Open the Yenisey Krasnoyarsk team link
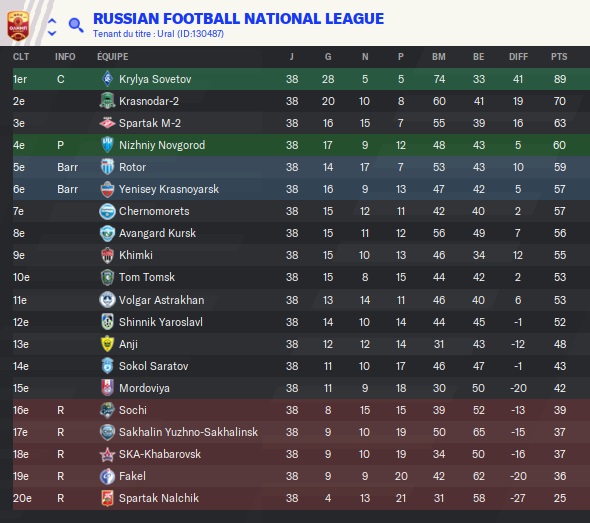 click(x=169, y=189)
